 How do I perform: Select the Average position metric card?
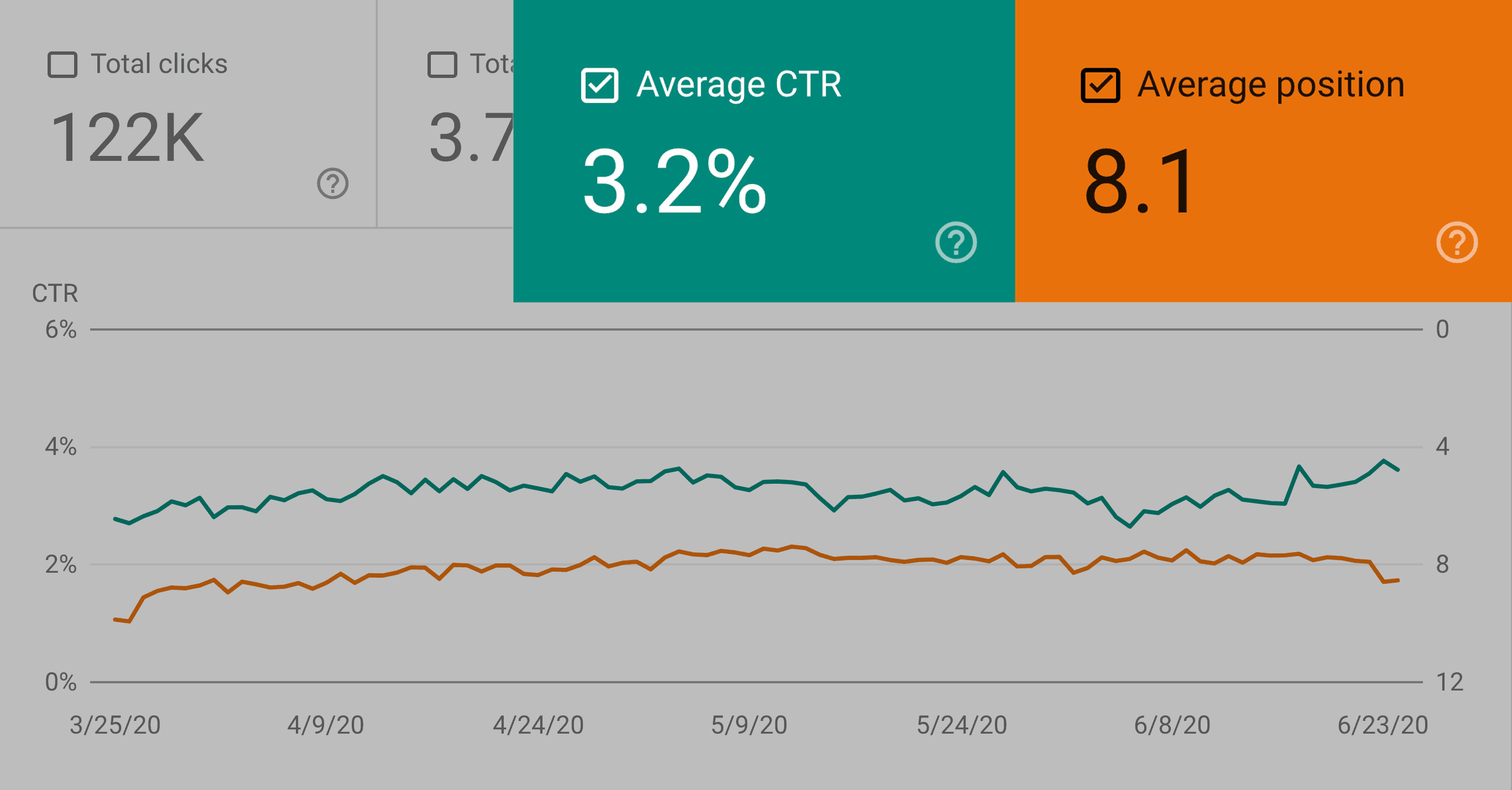point(1263,151)
